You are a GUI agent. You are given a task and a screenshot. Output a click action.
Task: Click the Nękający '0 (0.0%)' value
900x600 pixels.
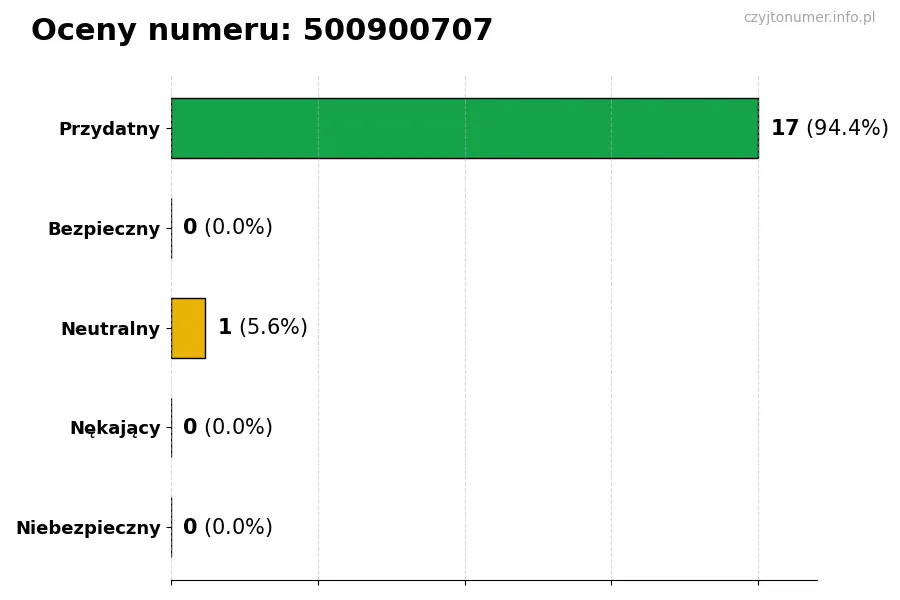(x=227, y=428)
